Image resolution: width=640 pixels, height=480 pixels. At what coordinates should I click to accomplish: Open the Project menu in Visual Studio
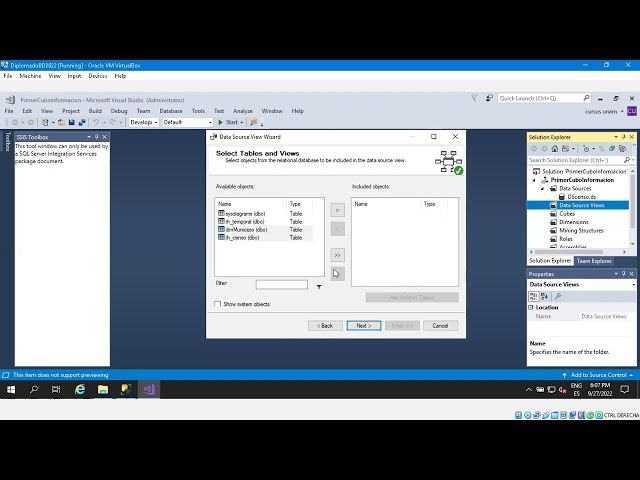71,111
